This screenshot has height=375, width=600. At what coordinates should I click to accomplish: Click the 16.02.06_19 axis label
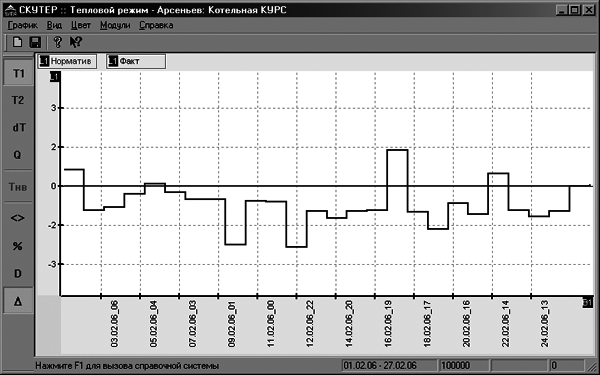(x=388, y=324)
